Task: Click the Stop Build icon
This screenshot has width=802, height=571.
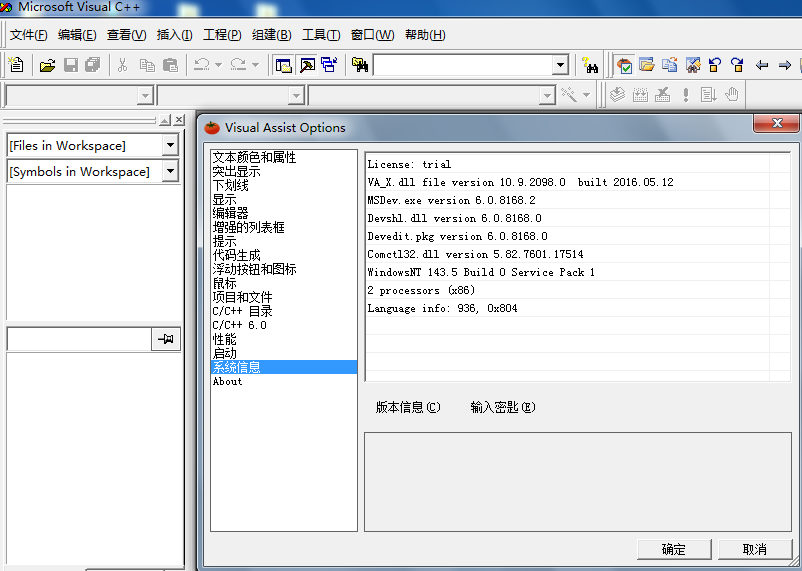Action: (662, 95)
